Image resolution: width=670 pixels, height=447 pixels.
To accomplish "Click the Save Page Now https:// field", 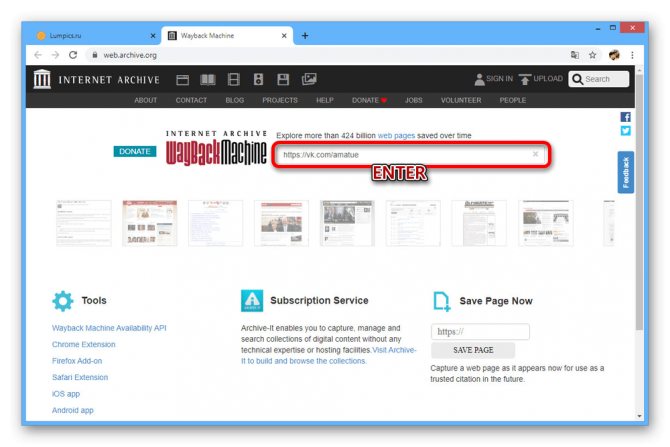I will click(480, 332).
